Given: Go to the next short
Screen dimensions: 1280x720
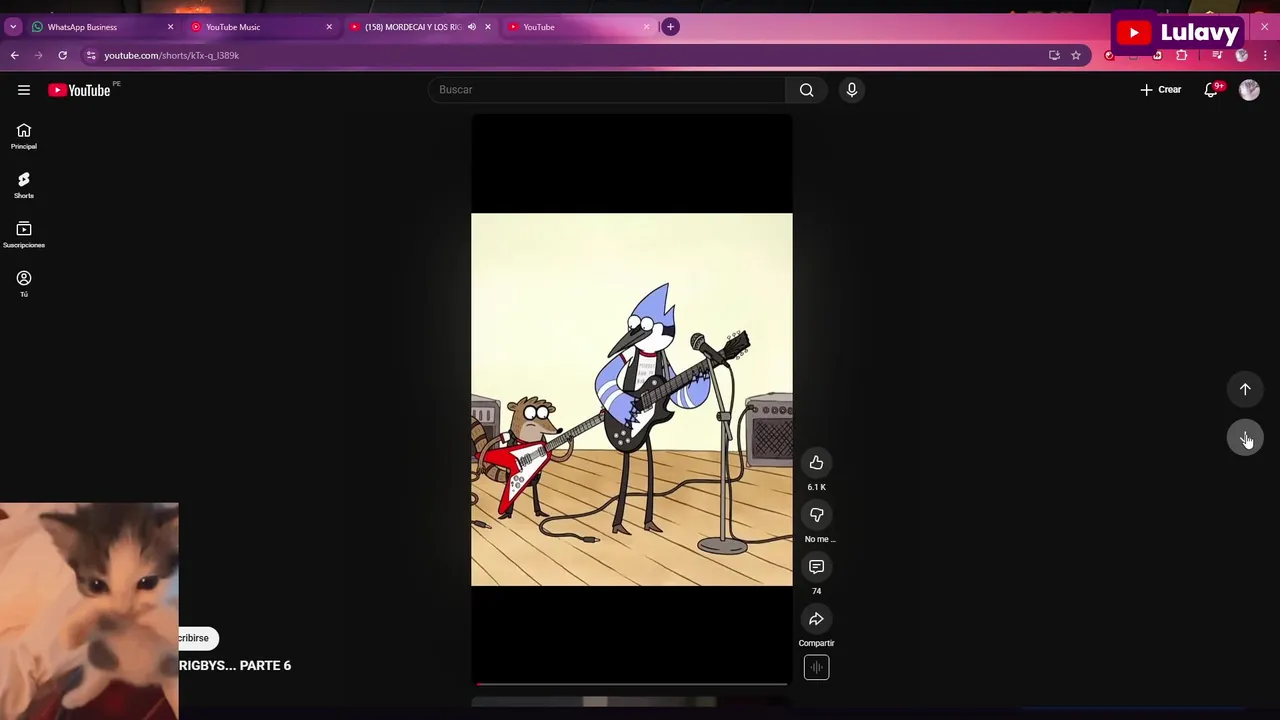Looking at the screenshot, I should pyautogui.click(x=1245, y=438).
